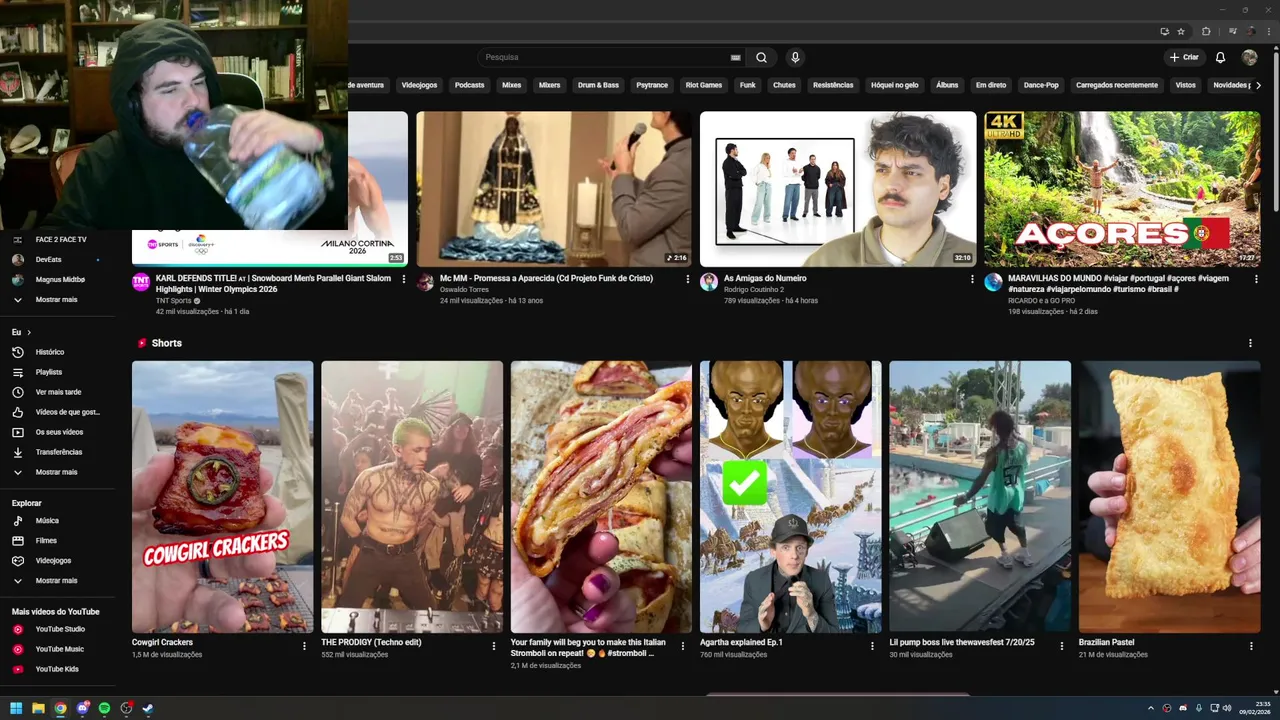Open Transferências in the sidebar
The width and height of the screenshot is (1280, 720).
58,452
